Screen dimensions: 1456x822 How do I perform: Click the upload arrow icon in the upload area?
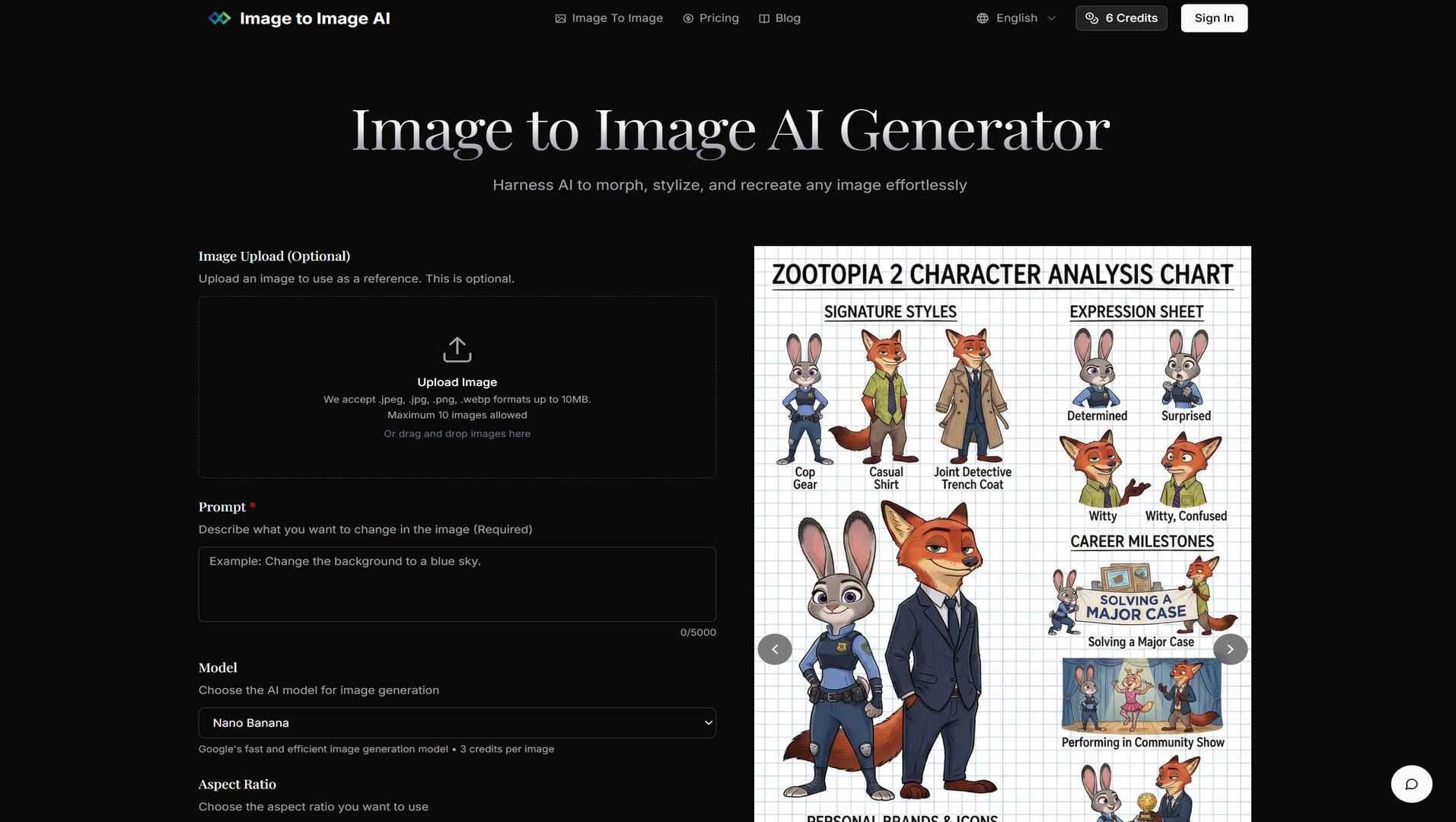pyautogui.click(x=457, y=349)
